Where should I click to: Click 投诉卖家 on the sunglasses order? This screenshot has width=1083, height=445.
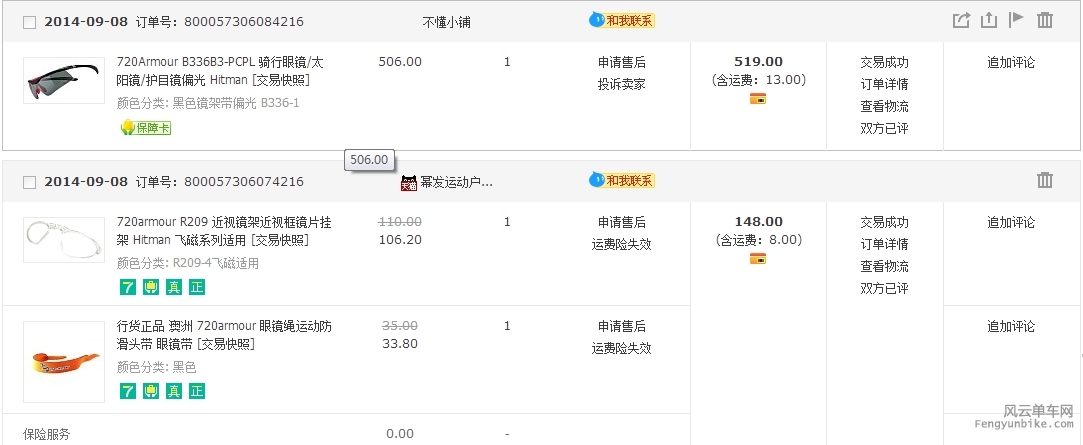click(621, 84)
